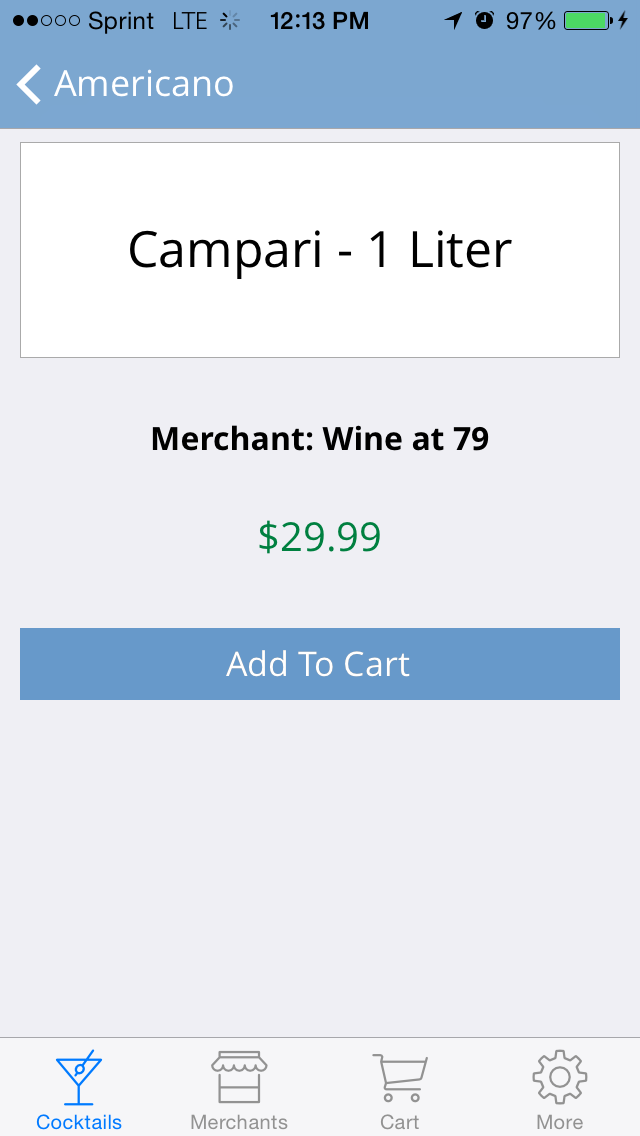Switch to the Cocktails tab label

coord(79,1122)
